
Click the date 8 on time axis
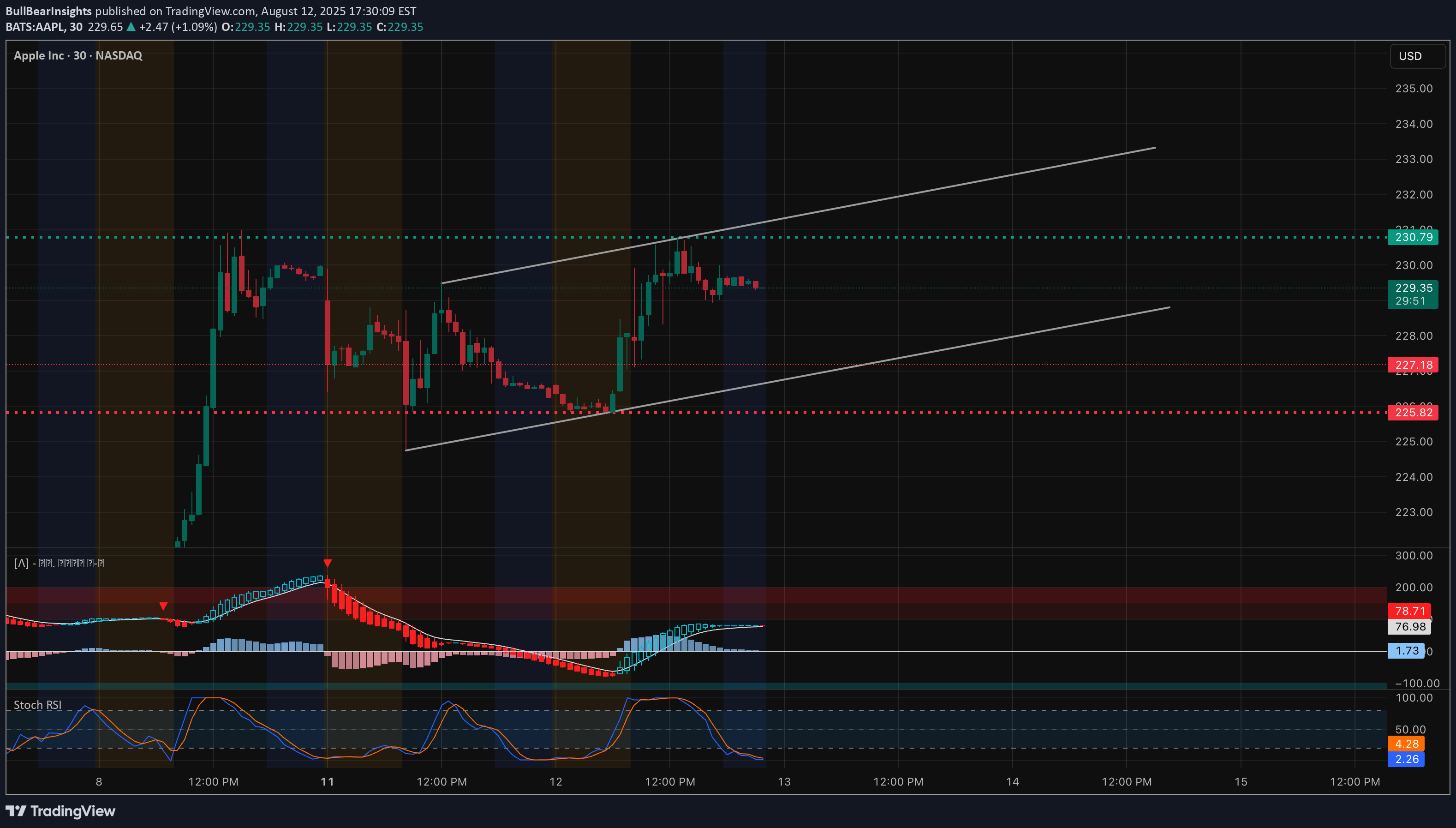(99, 782)
